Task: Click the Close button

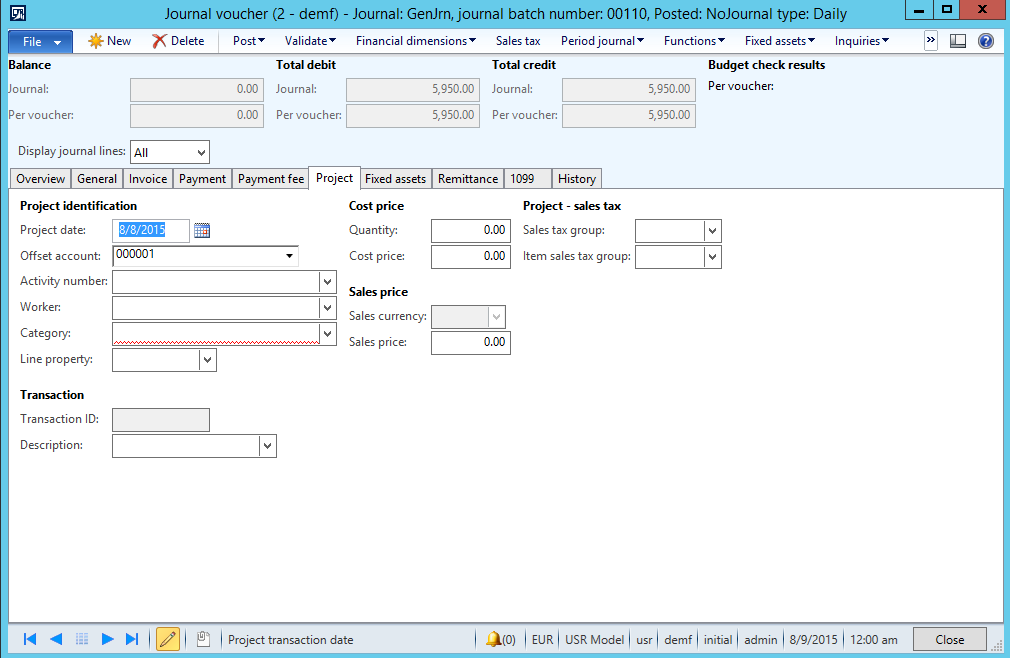Action: [949, 640]
